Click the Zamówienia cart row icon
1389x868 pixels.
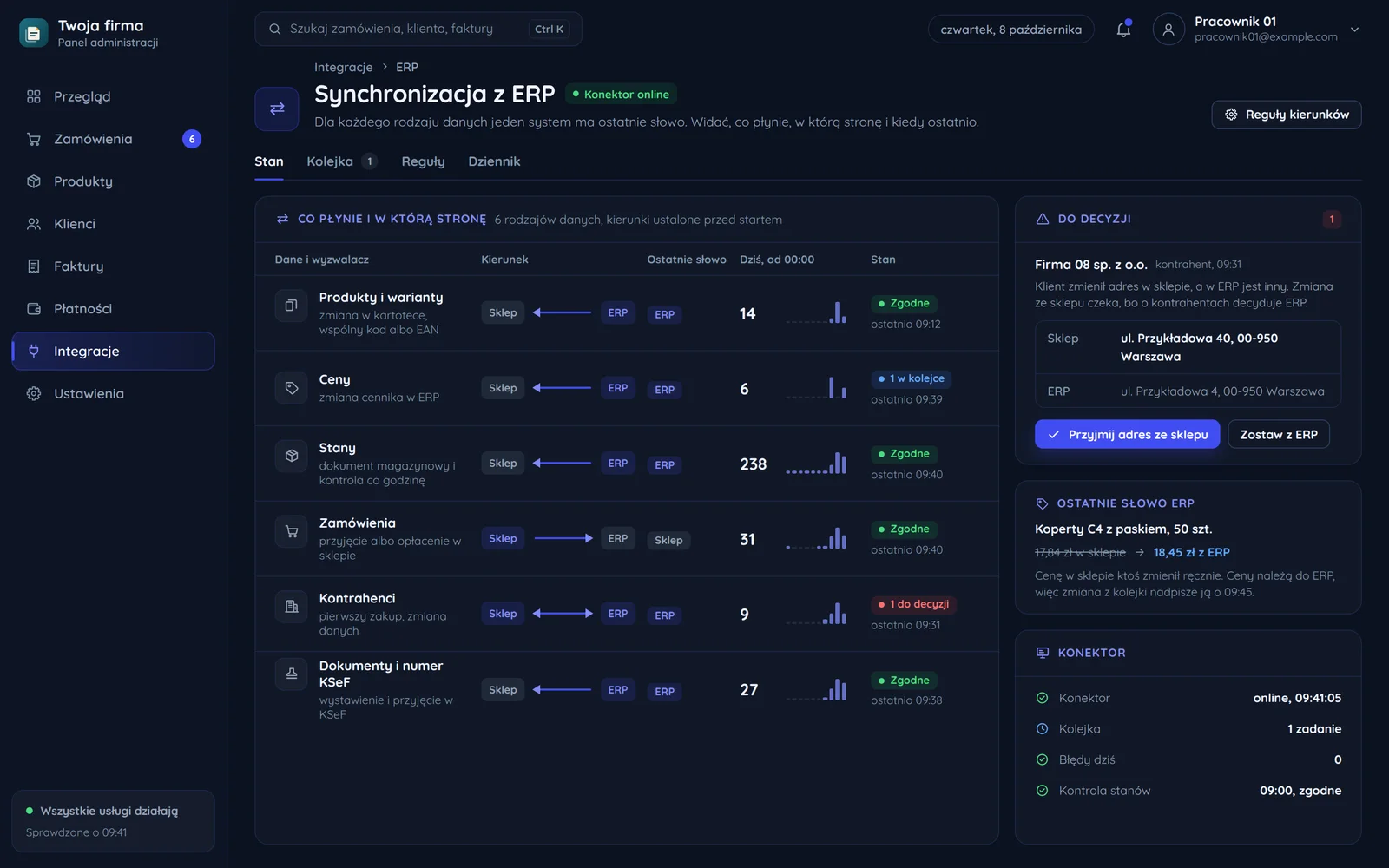(x=292, y=531)
